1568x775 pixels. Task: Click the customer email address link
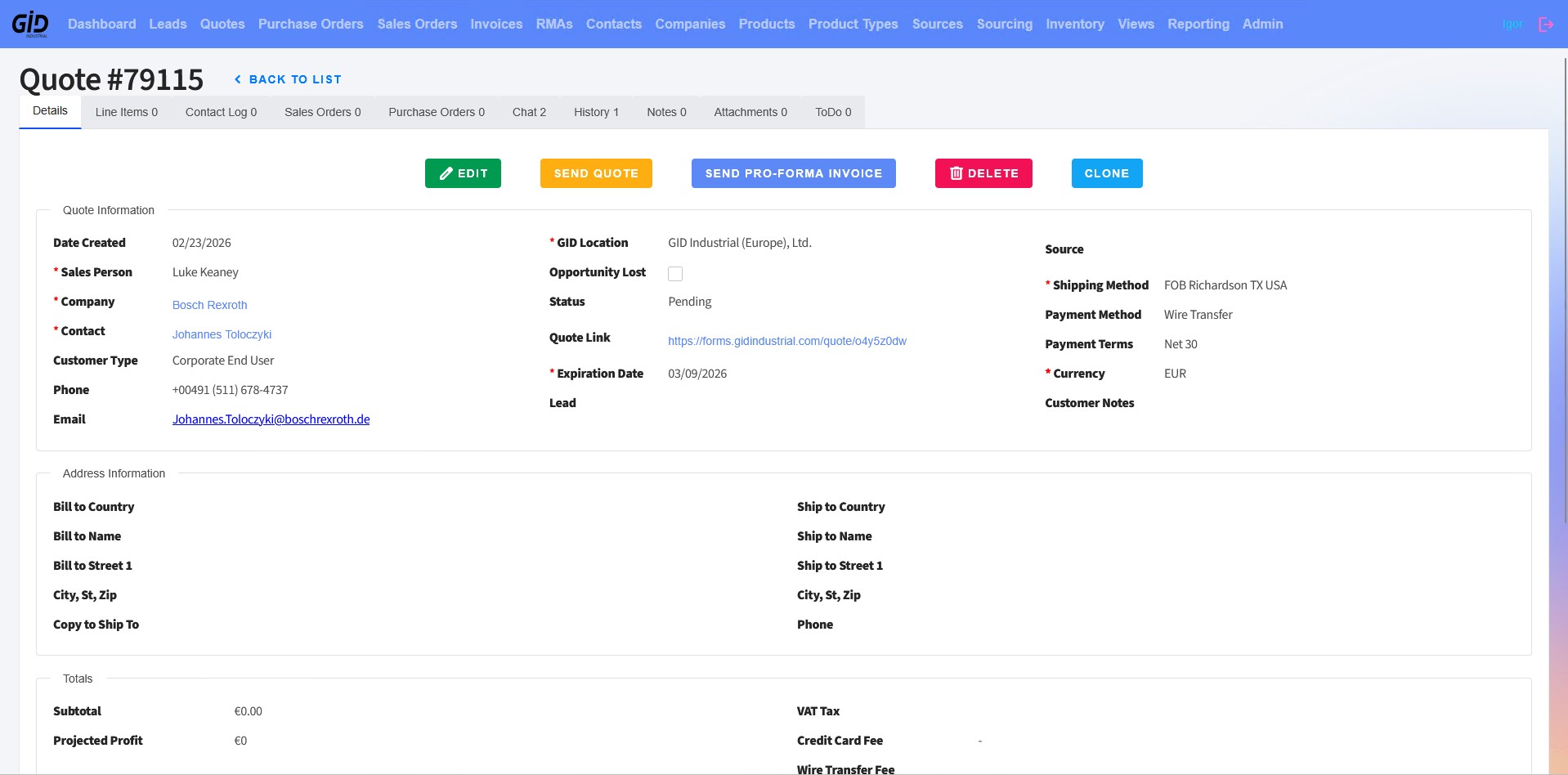271,419
